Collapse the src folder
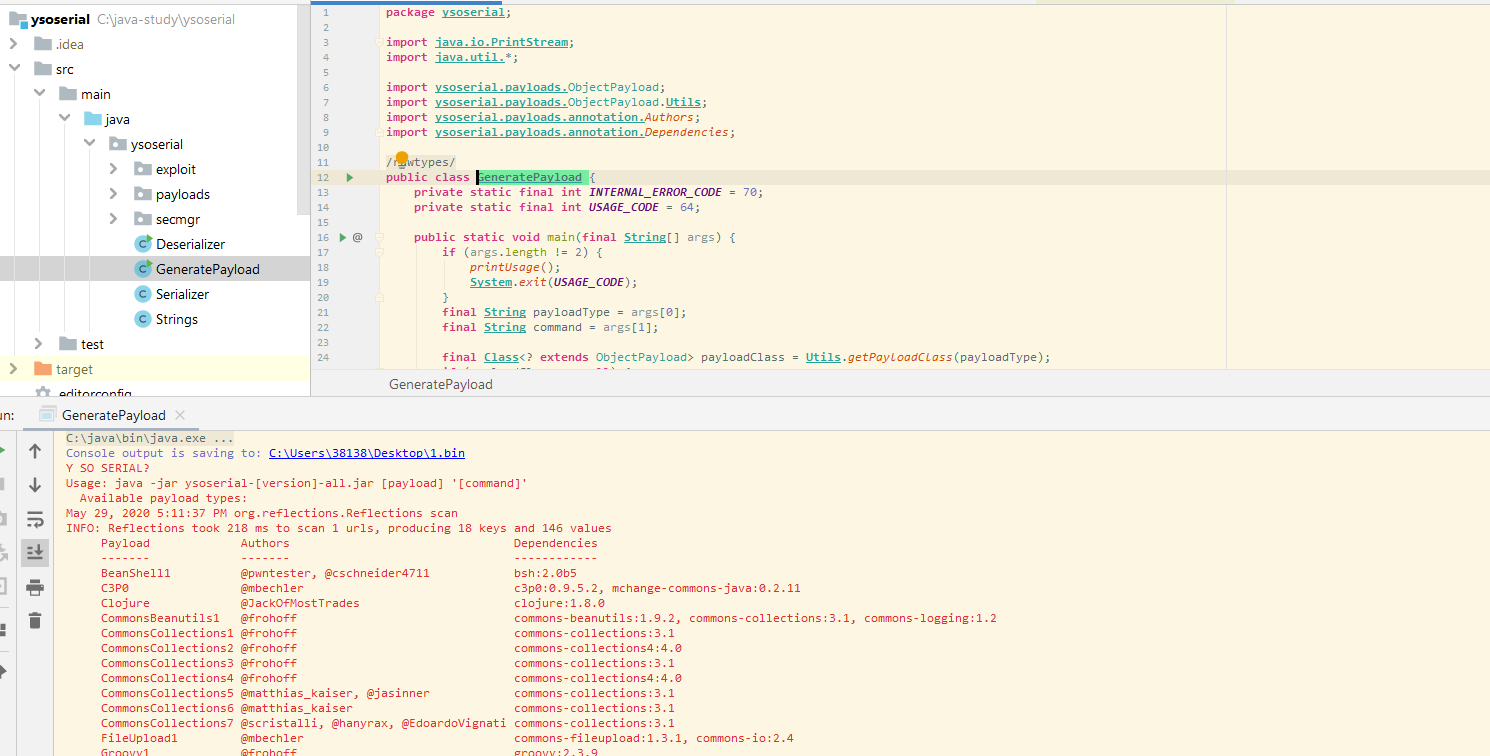This screenshot has width=1490, height=756. point(14,69)
